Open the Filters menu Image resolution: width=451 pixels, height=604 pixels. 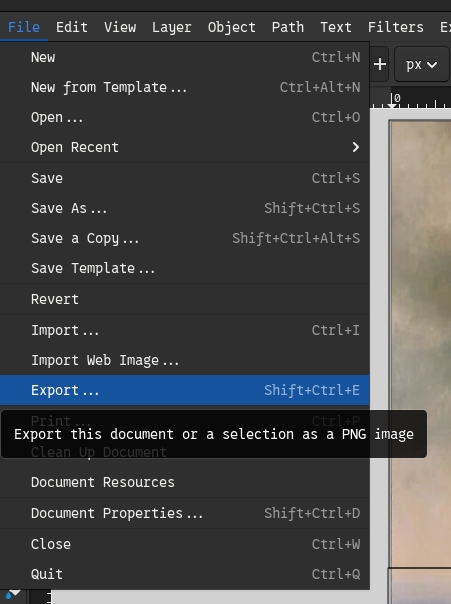(x=396, y=27)
